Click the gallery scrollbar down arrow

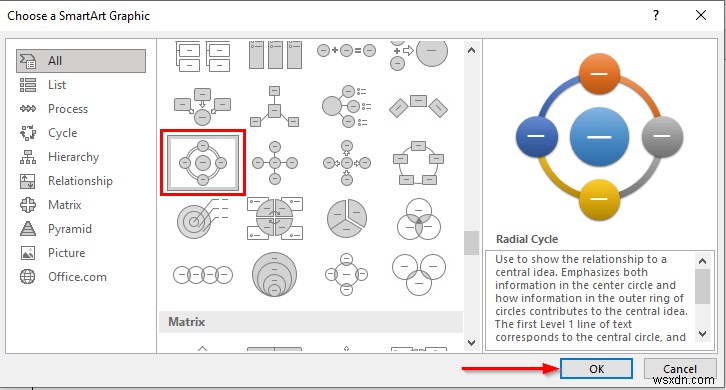click(x=471, y=343)
